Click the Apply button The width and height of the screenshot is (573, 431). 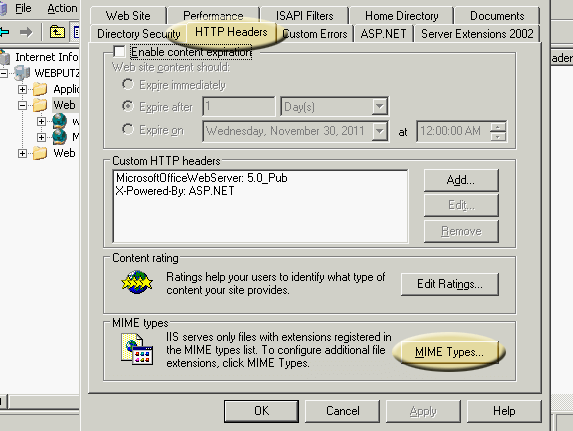click(x=423, y=411)
